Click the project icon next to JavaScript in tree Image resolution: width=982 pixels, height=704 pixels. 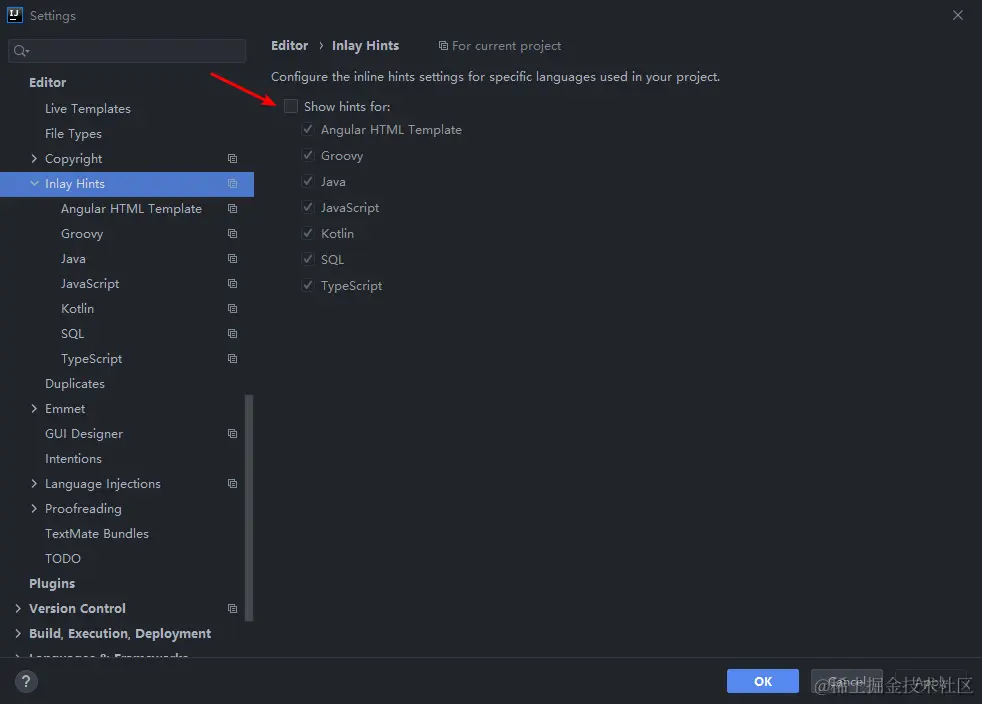pyautogui.click(x=232, y=284)
